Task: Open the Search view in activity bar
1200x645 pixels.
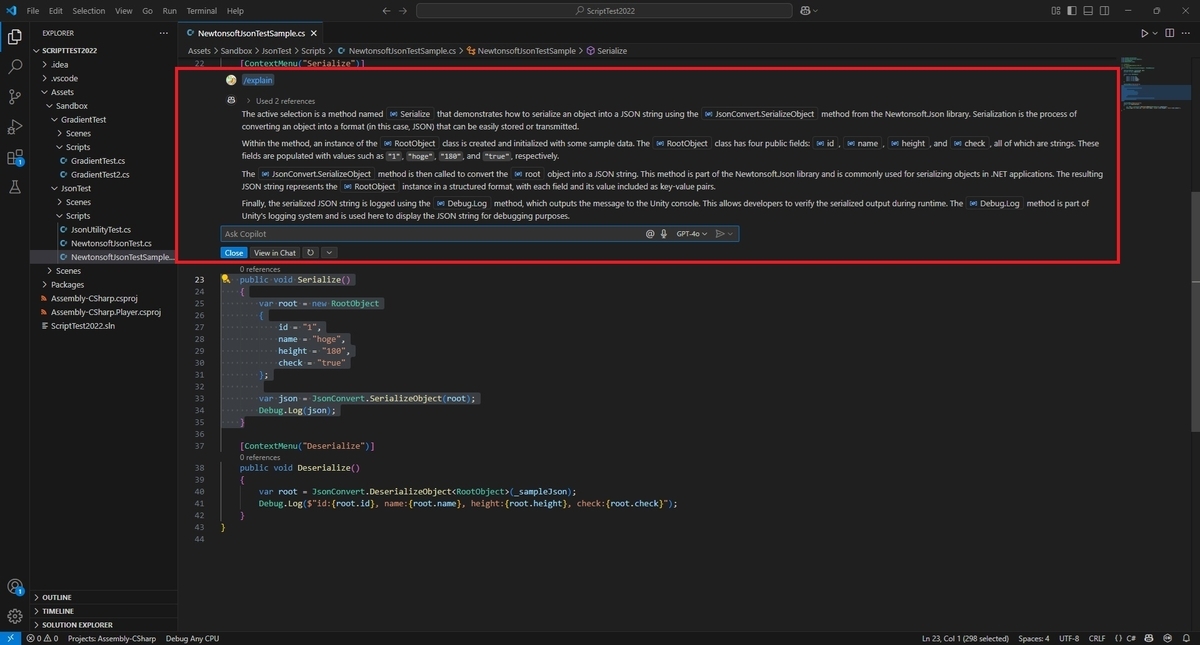Action: [15, 68]
